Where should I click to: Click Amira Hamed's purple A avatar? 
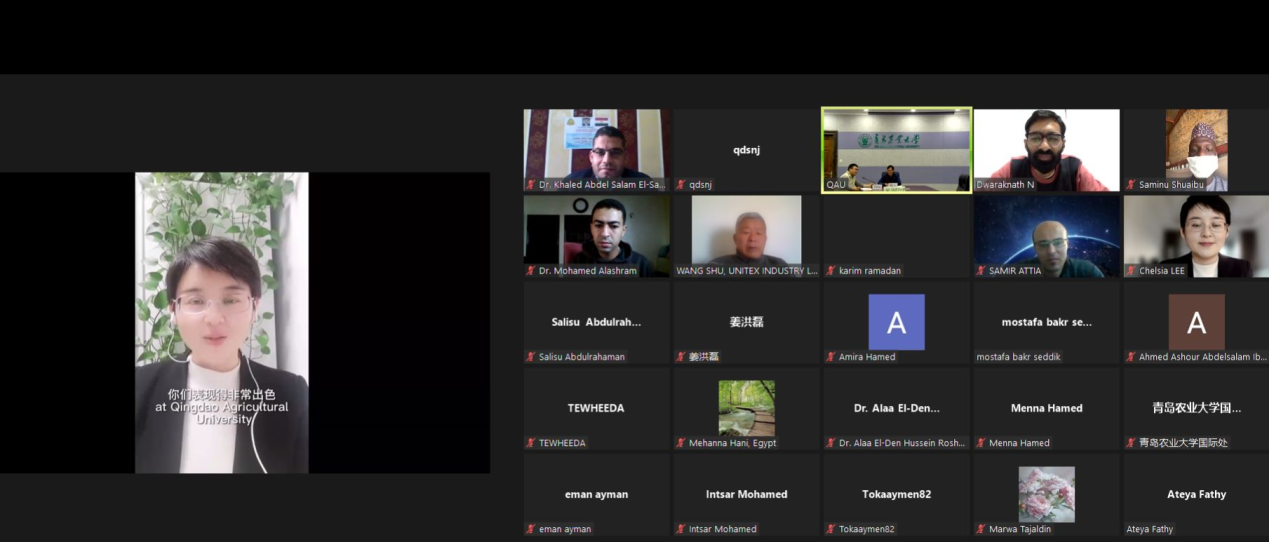point(896,322)
